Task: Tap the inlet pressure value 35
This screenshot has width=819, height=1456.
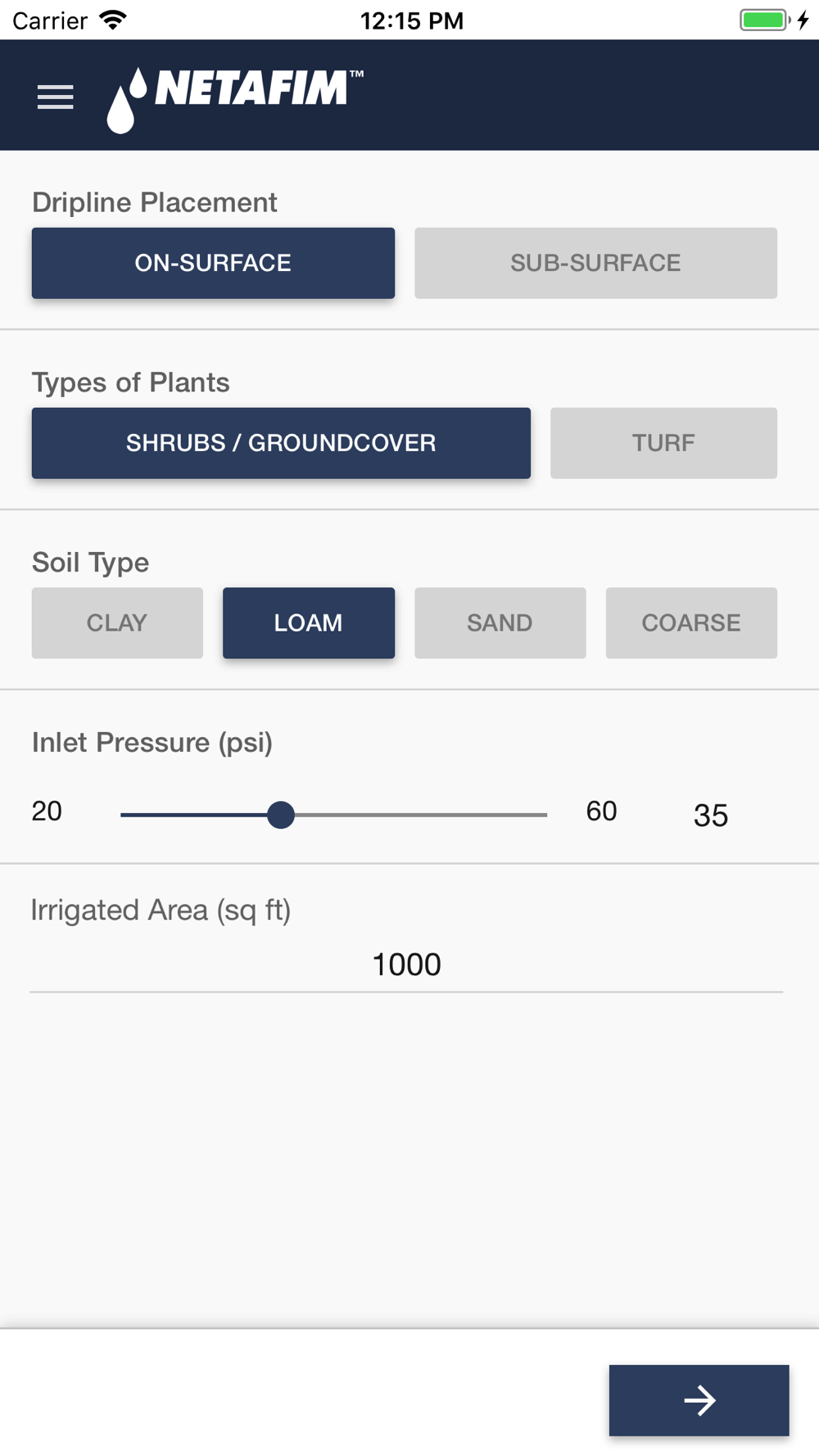Action: coord(710,815)
